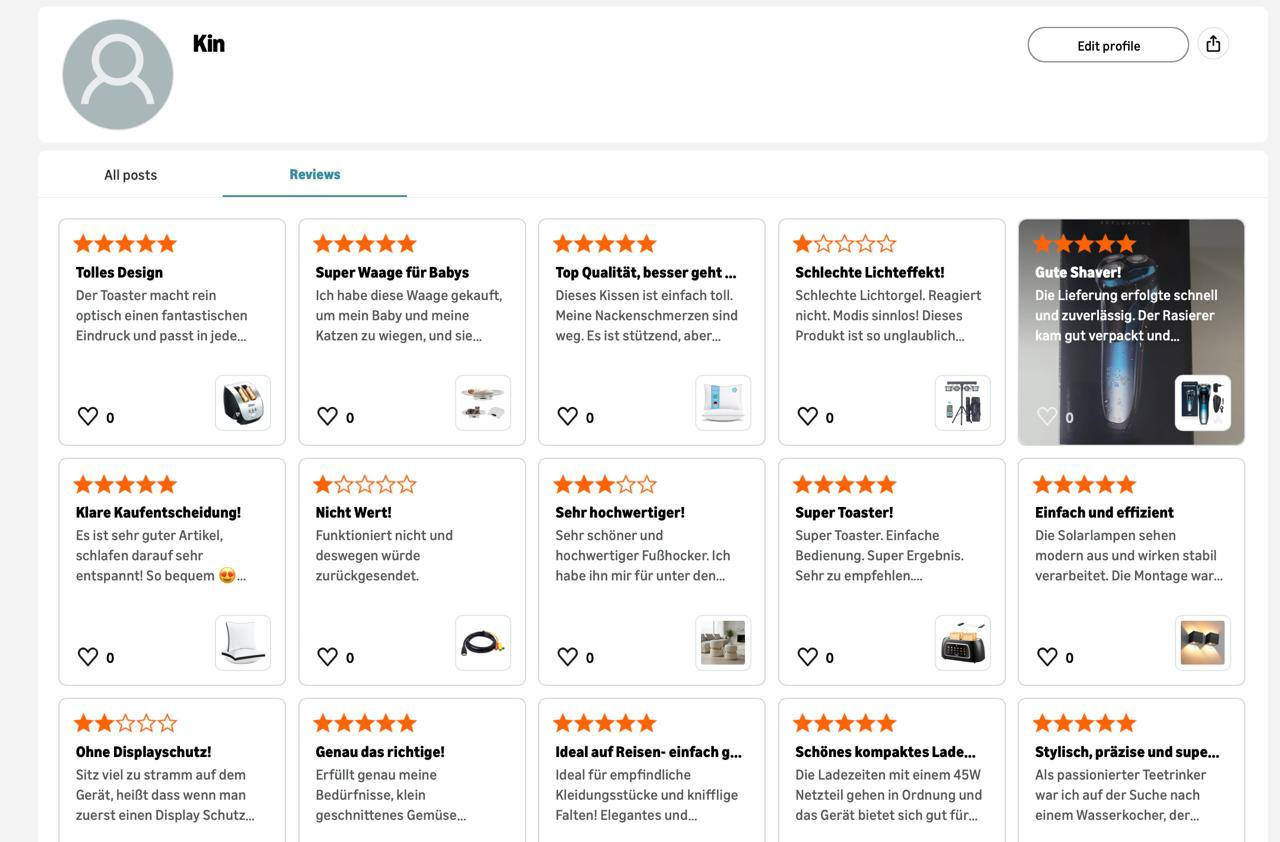
Task: Click the share profile icon
Action: click(1213, 44)
